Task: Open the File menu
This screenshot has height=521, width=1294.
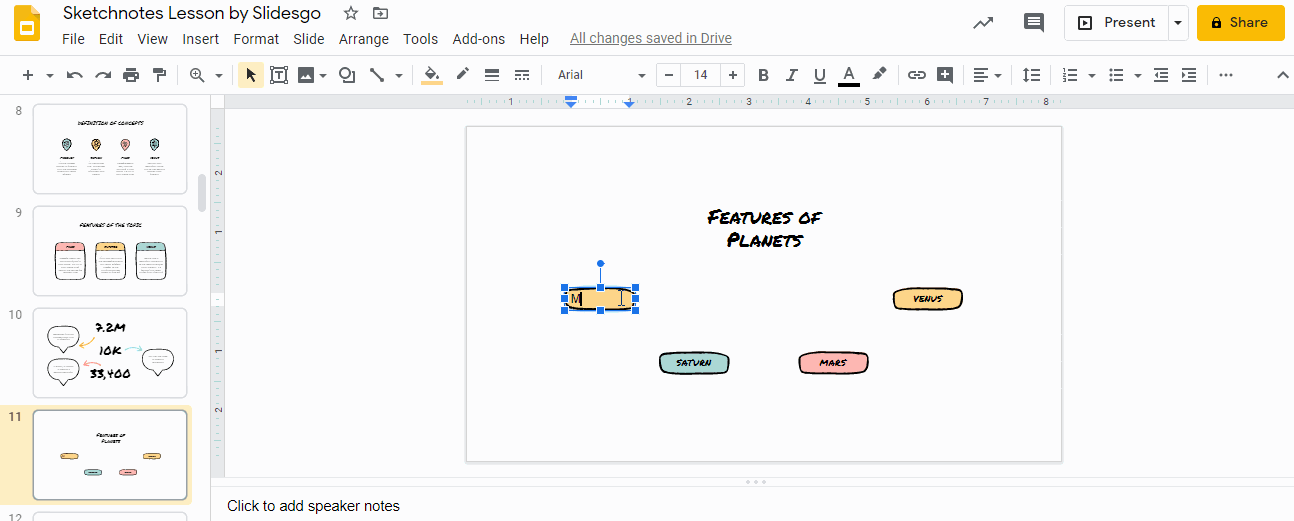Action: tap(73, 39)
